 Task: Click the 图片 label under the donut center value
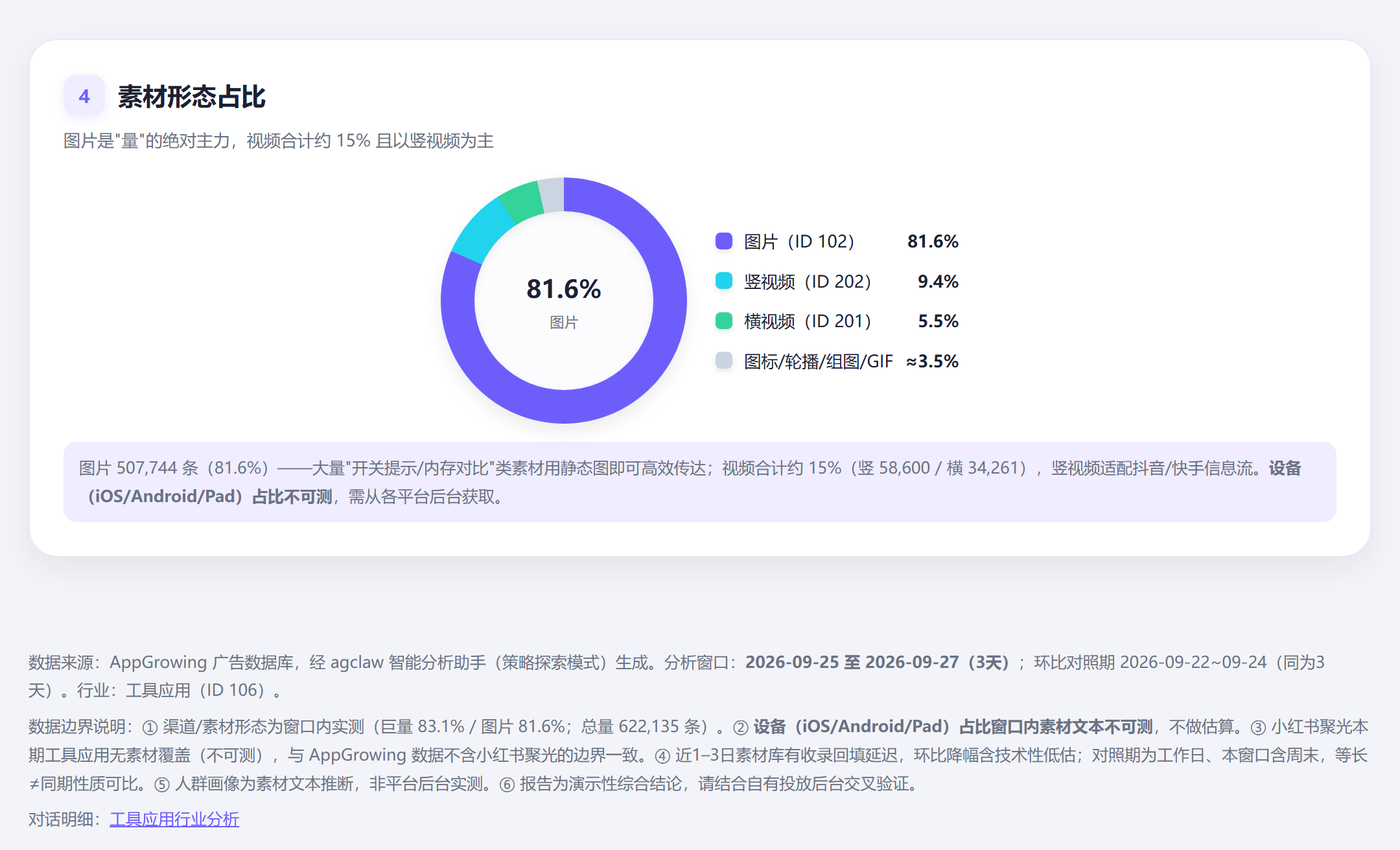click(564, 322)
